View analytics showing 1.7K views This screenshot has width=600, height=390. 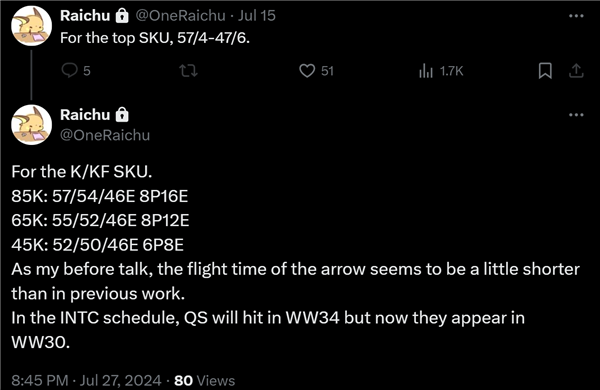(x=441, y=71)
